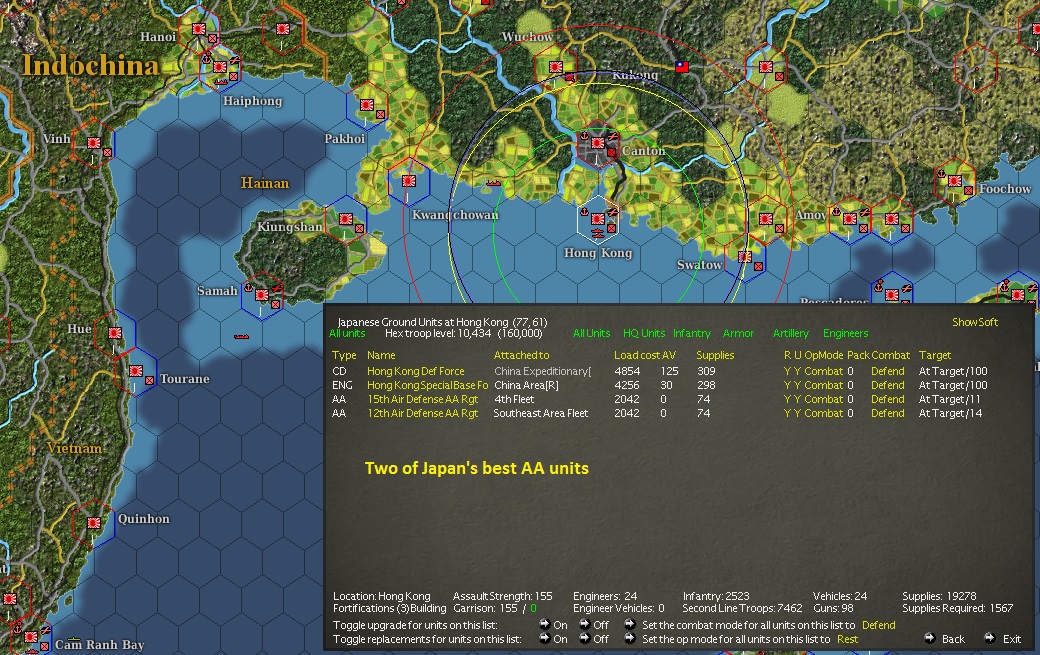This screenshot has height=655, width=1040.
Task: Turn replacements Off for listed units
Action: click(x=585, y=638)
